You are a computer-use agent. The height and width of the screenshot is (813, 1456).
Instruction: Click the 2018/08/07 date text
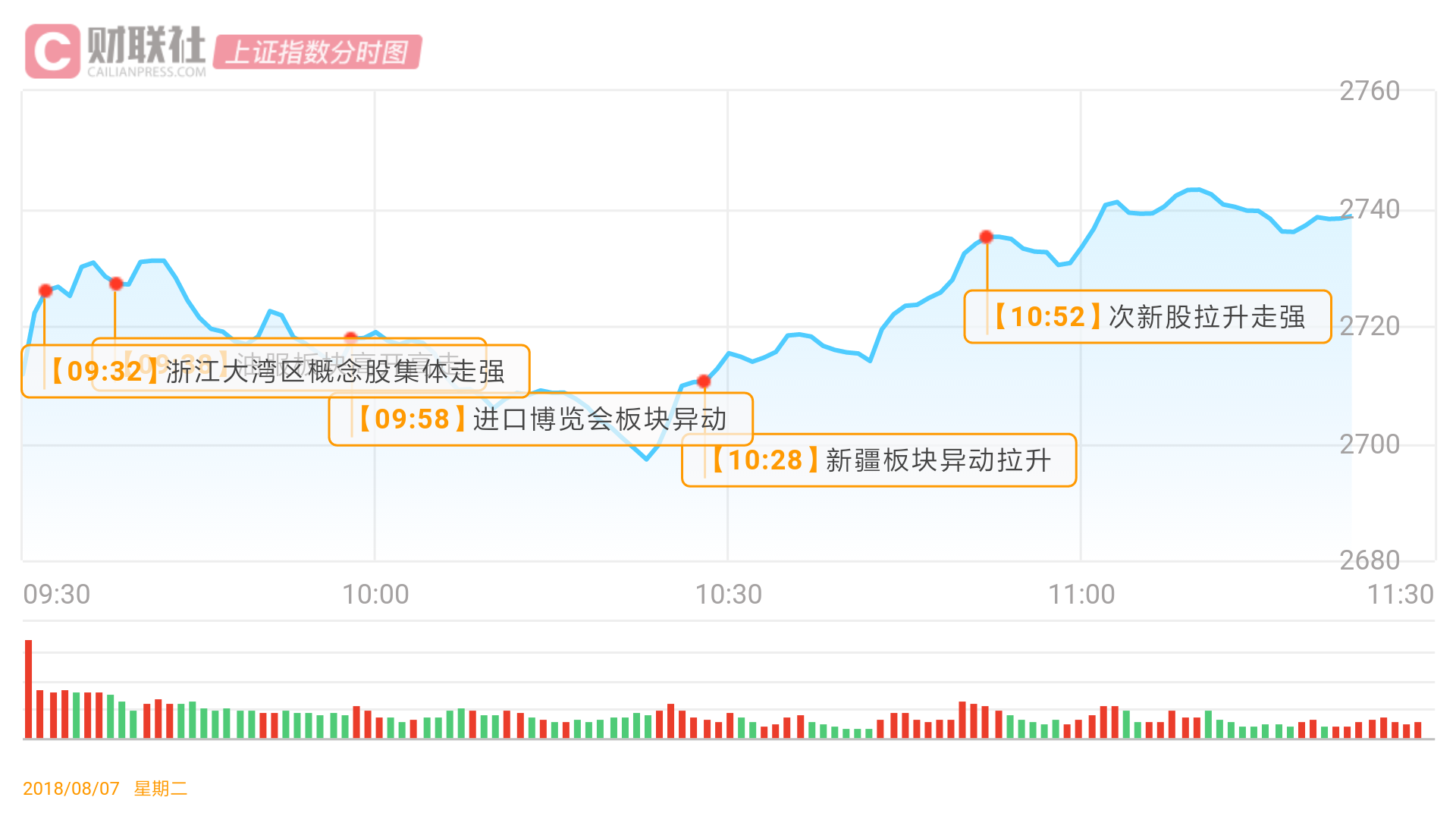point(71,789)
